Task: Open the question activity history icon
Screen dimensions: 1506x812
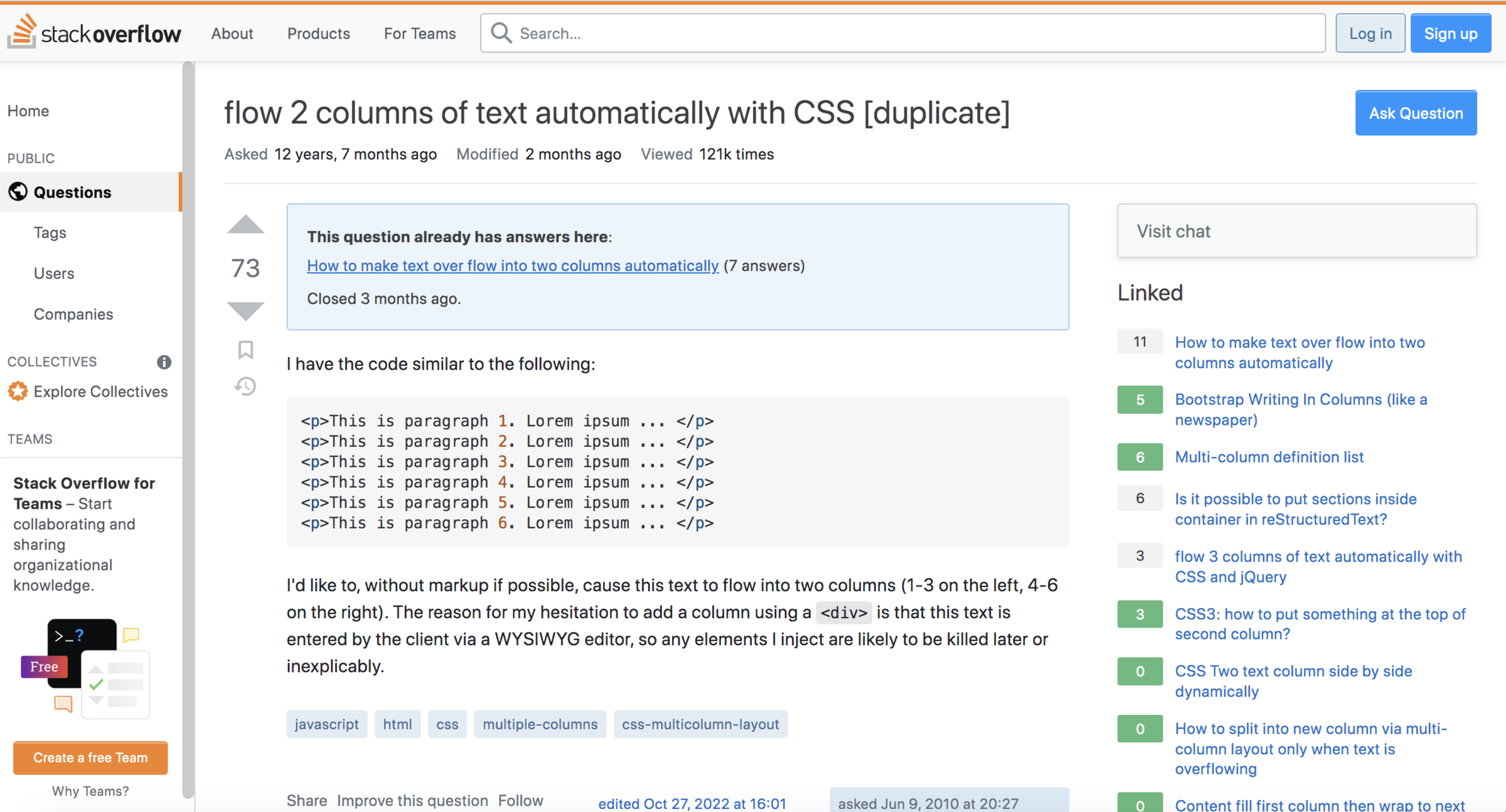Action: point(245,386)
